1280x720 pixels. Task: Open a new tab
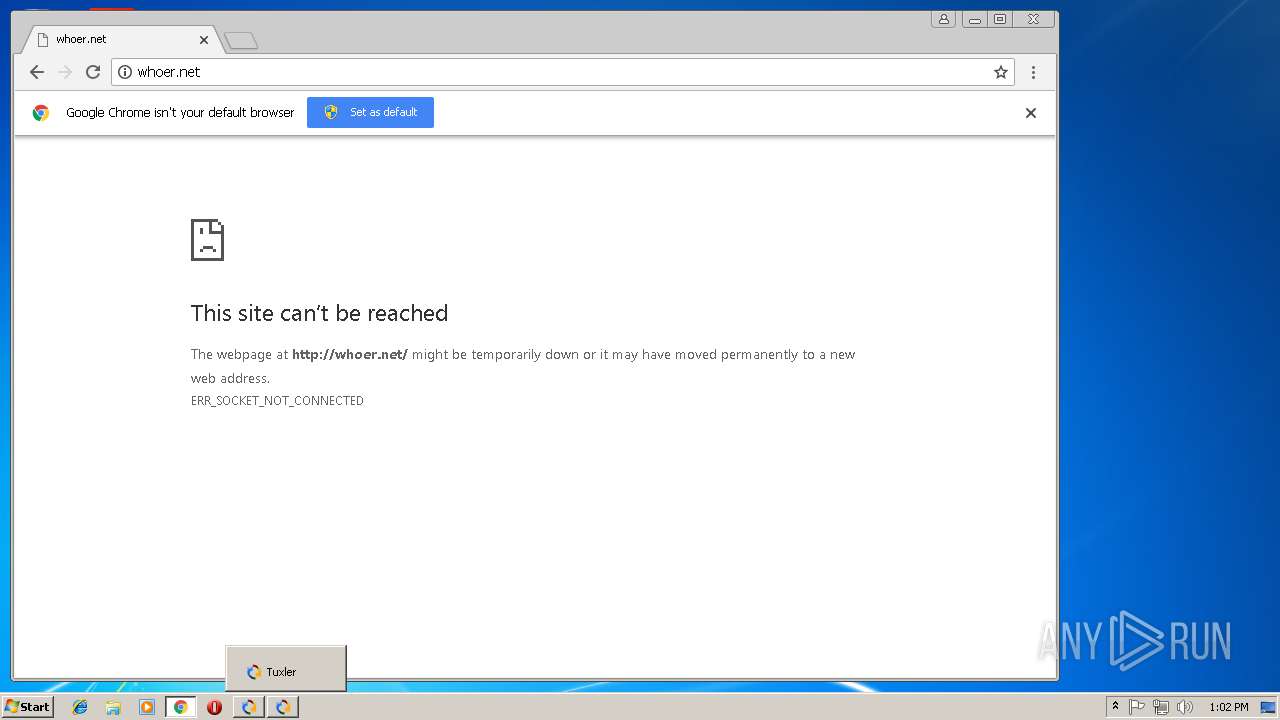[241, 41]
